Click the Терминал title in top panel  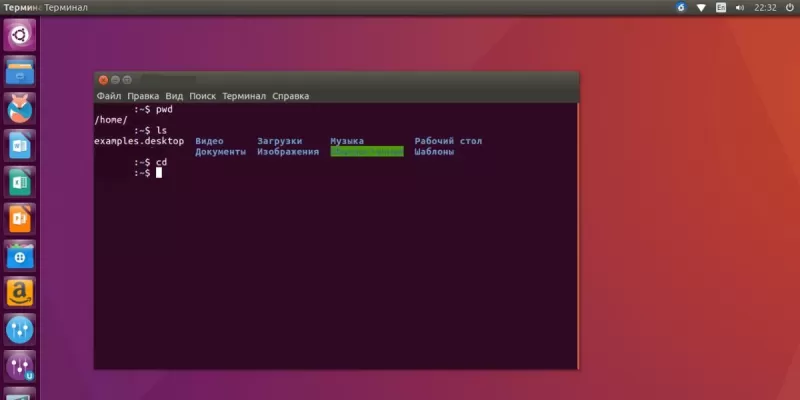66,8
